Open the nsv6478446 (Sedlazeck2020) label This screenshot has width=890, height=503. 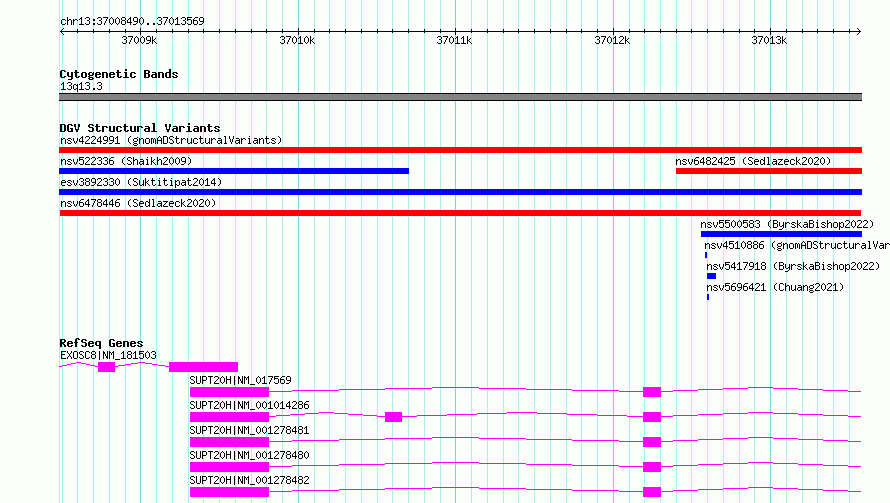138,203
